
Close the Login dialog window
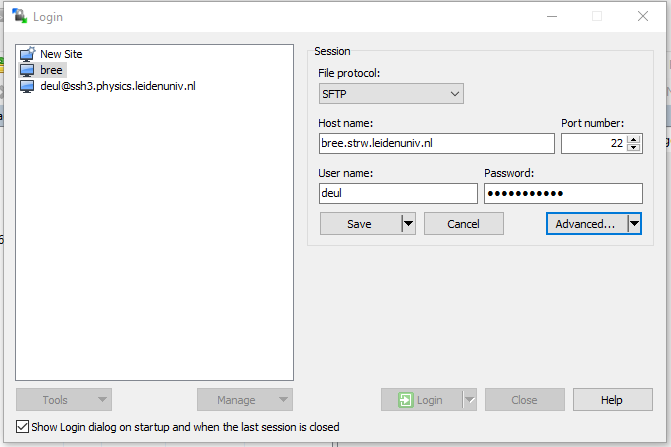click(643, 16)
